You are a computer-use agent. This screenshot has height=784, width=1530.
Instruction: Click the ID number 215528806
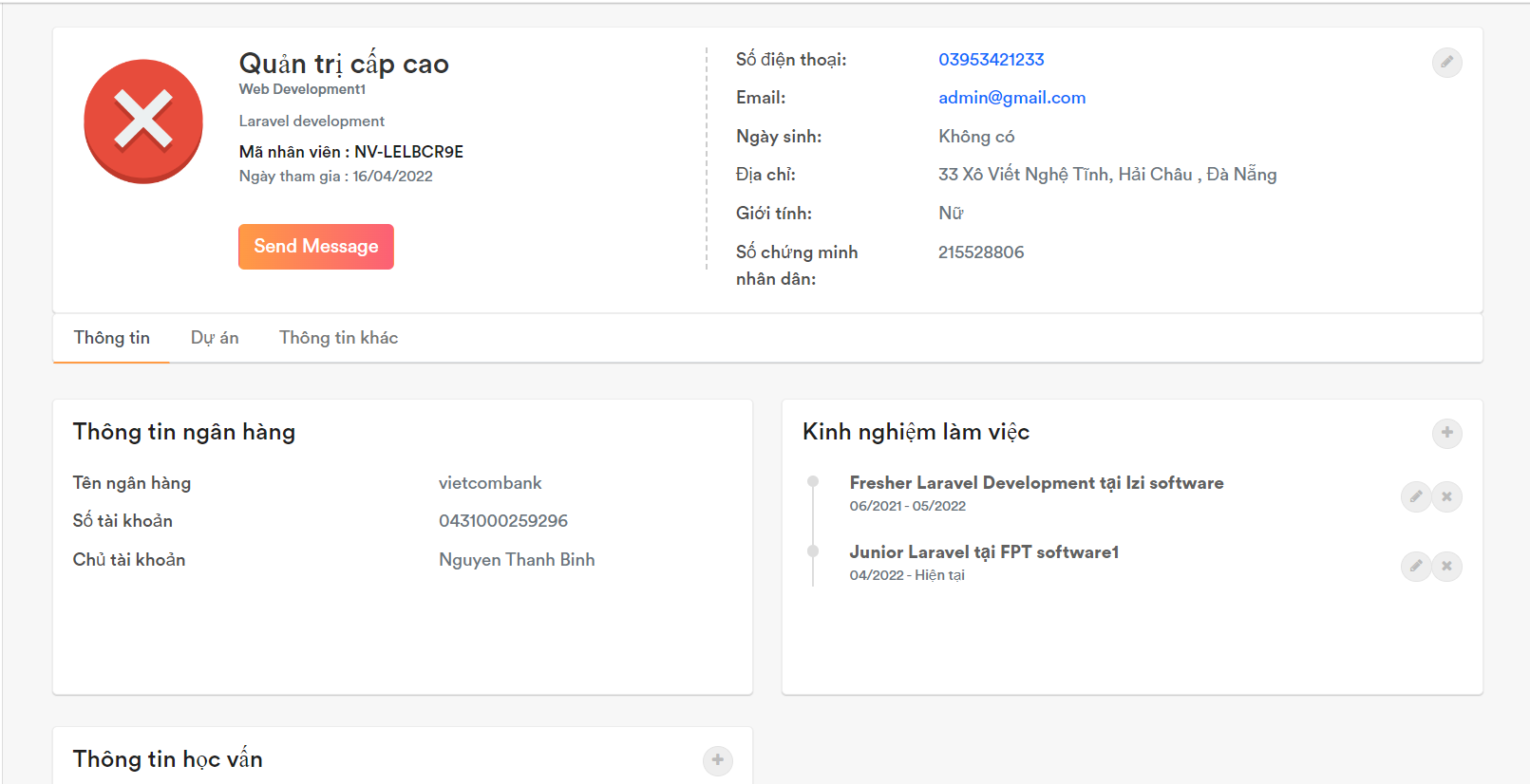pyautogui.click(x=981, y=252)
